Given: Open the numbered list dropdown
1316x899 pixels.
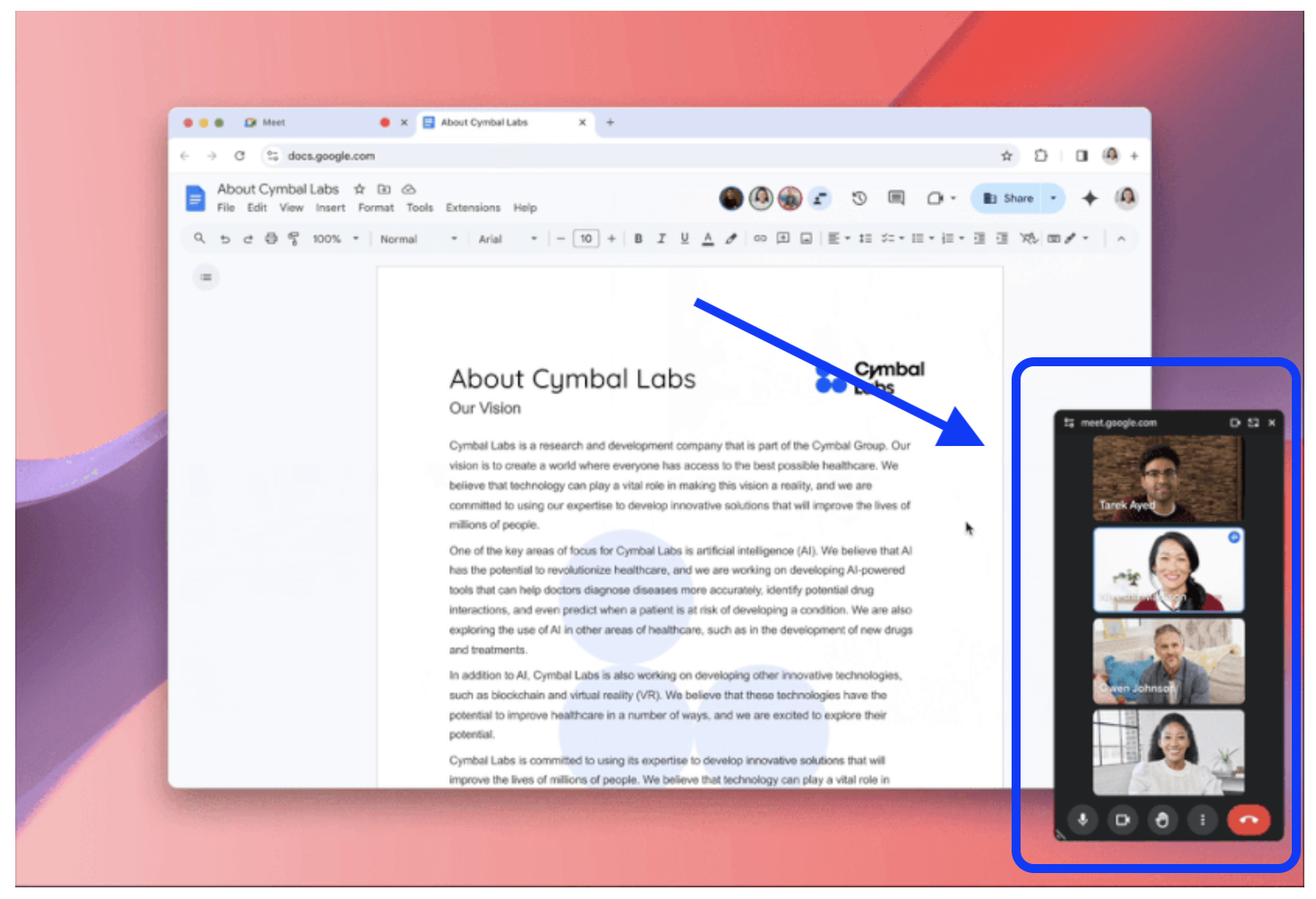Looking at the screenshot, I should pyautogui.click(x=953, y=238).
